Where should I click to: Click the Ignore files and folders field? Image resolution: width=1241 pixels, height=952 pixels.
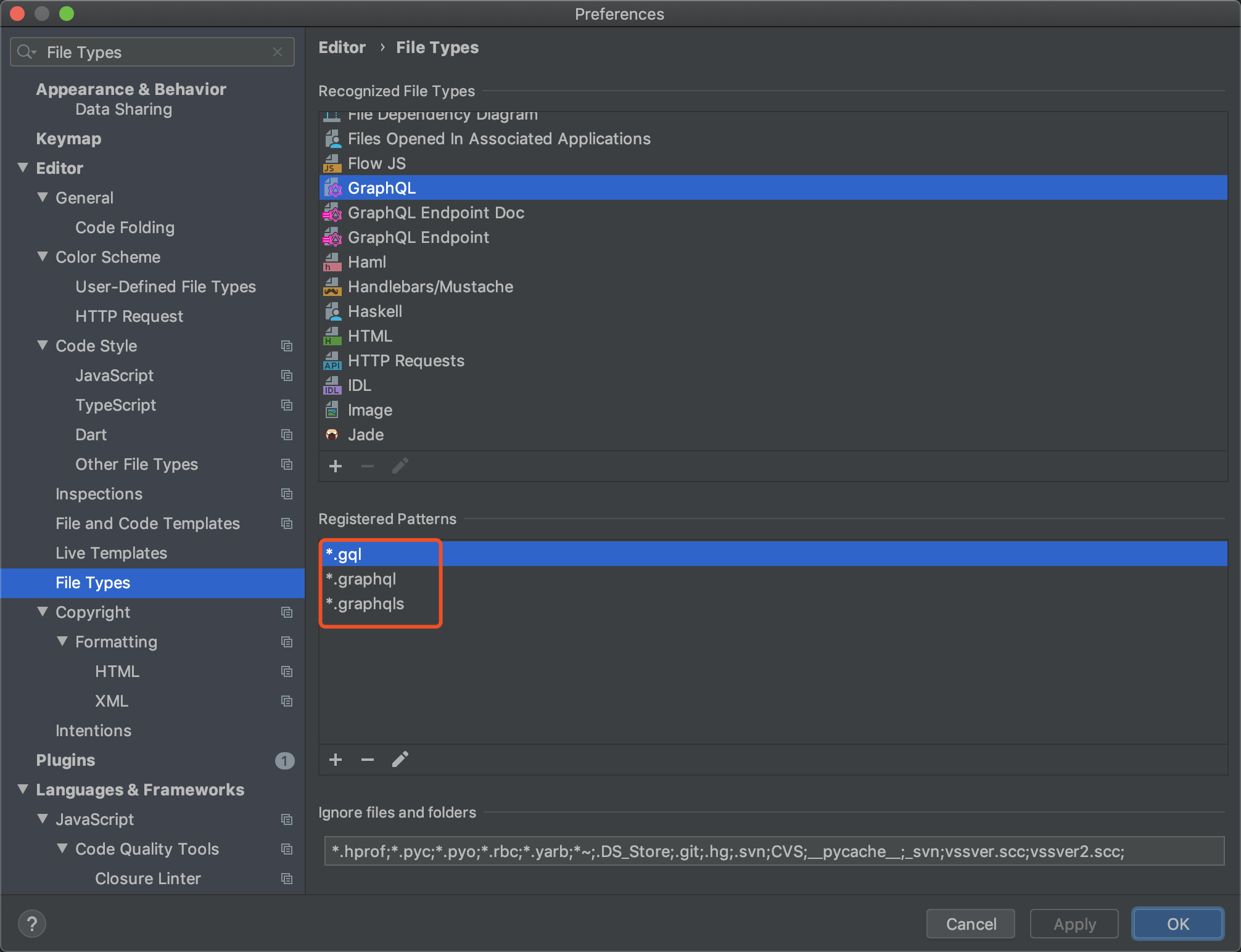pos(773,851)
